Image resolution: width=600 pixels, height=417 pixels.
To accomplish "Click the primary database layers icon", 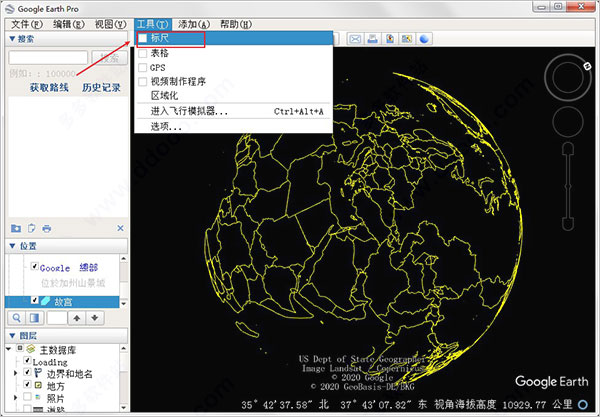I will 31,349.
